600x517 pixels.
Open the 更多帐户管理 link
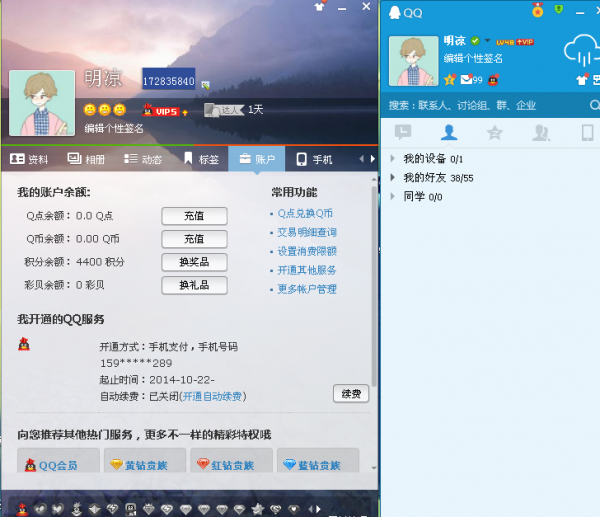[x=307, y=289]
